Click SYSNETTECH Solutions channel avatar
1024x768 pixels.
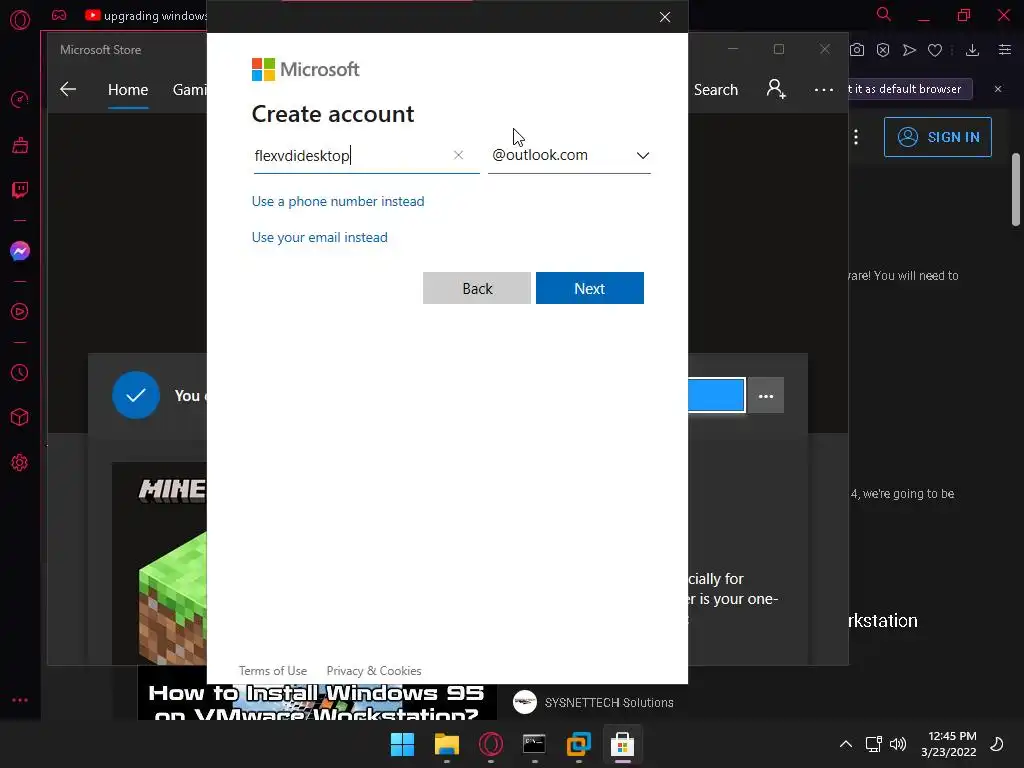click(x=524, y=702)
